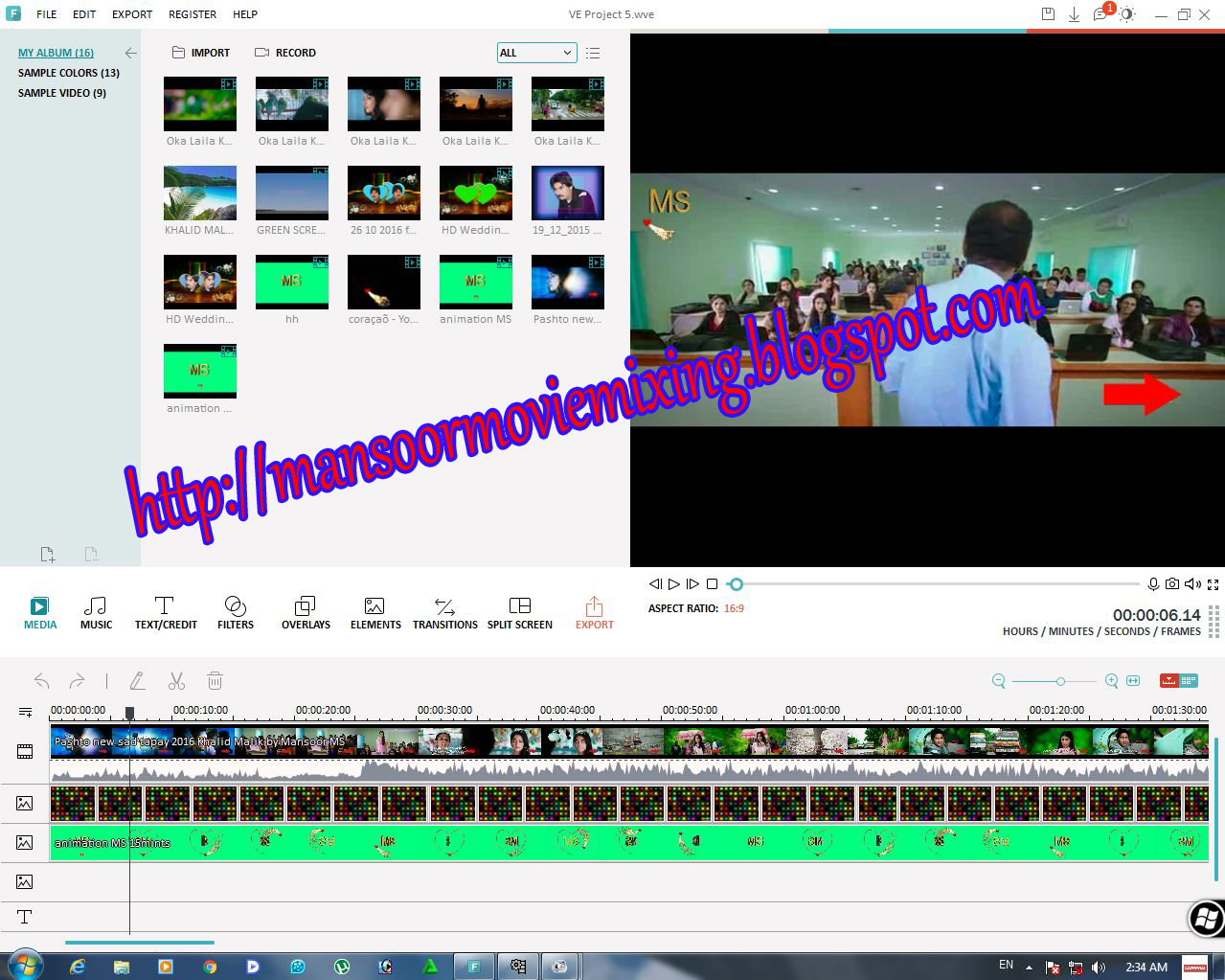
Task: Open Google Chrome from the taskbar
Action: coord(210,967)
